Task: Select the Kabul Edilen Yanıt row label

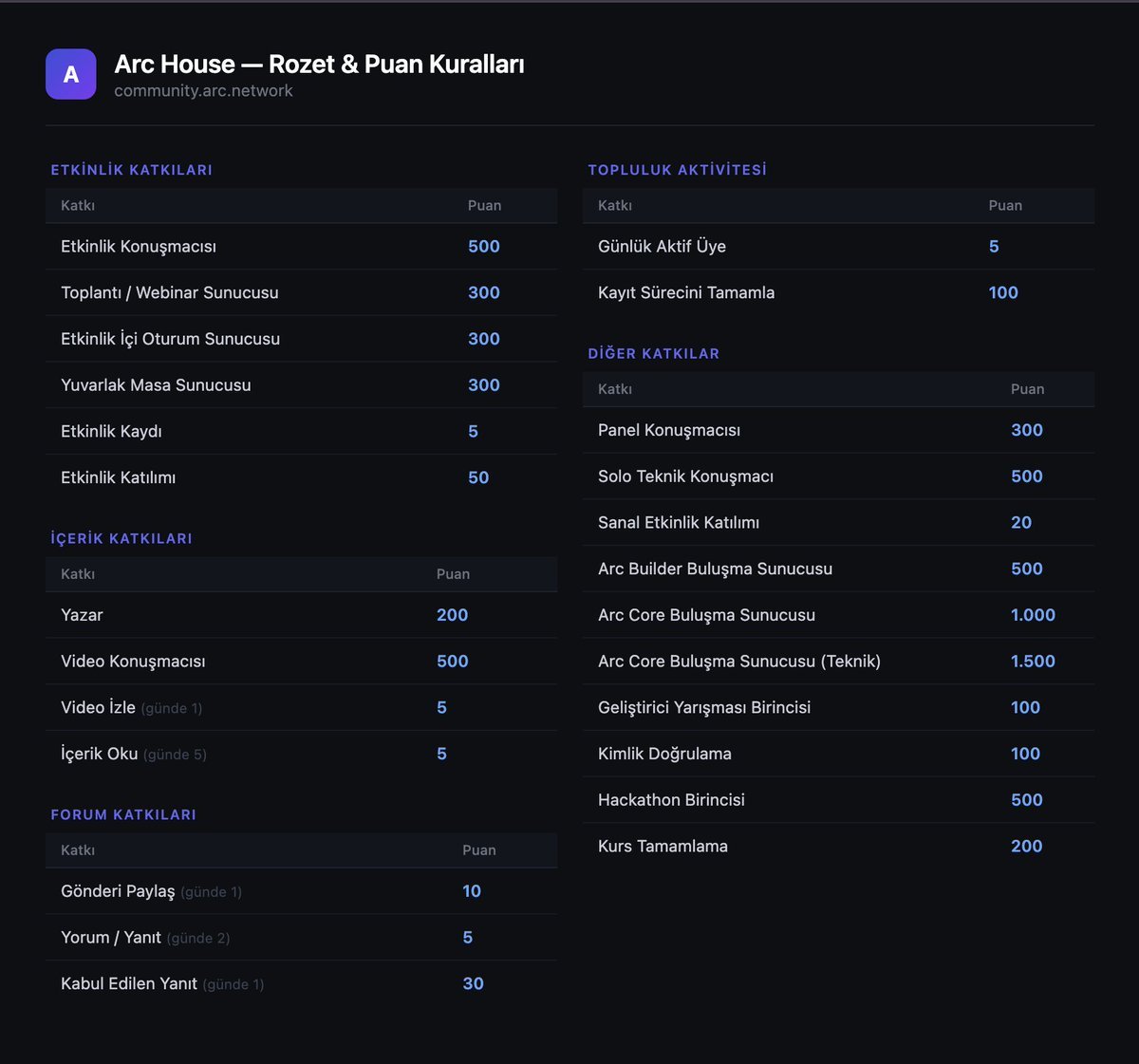Action: (129, 984)
